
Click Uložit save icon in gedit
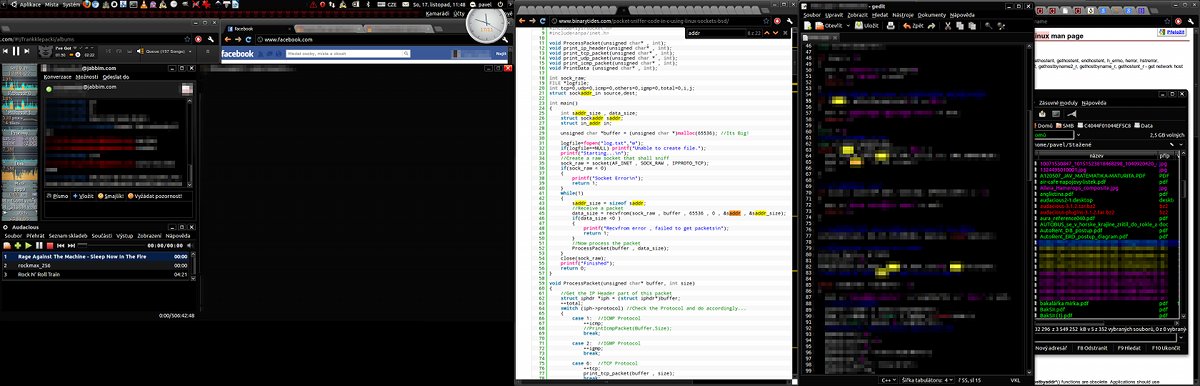coord(867,26)
